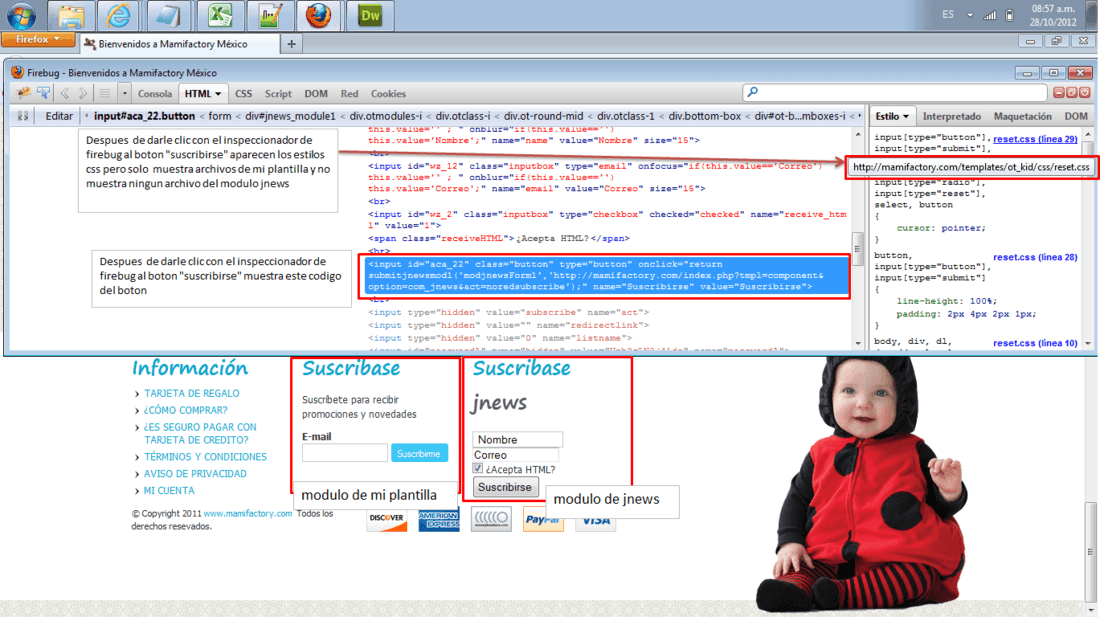Go forward in Firebug panel history
The width and height of the screenshot is (1100, 617).
point(83,93)
